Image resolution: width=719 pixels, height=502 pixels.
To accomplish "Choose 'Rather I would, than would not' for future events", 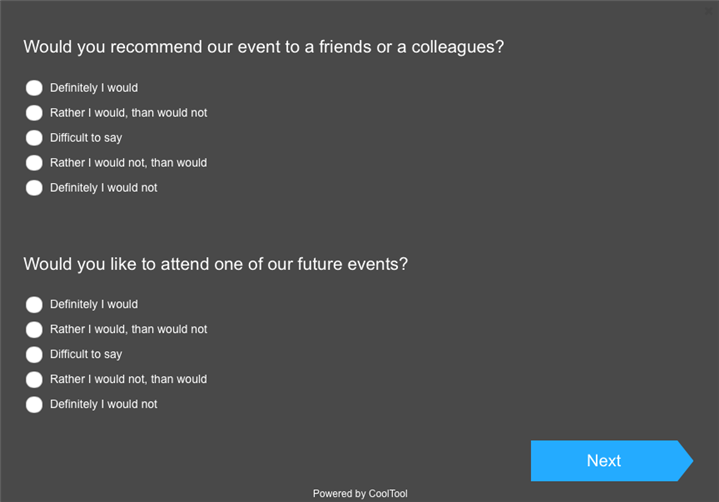I will (x=34, y=329).
